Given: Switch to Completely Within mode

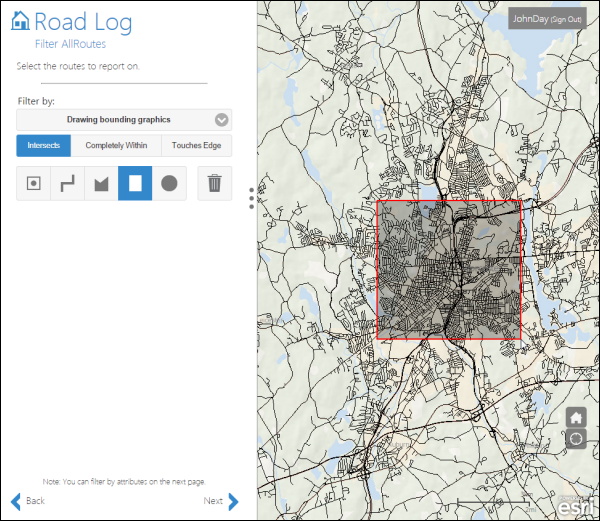Looking at the screenshot, I should point(116,146).
